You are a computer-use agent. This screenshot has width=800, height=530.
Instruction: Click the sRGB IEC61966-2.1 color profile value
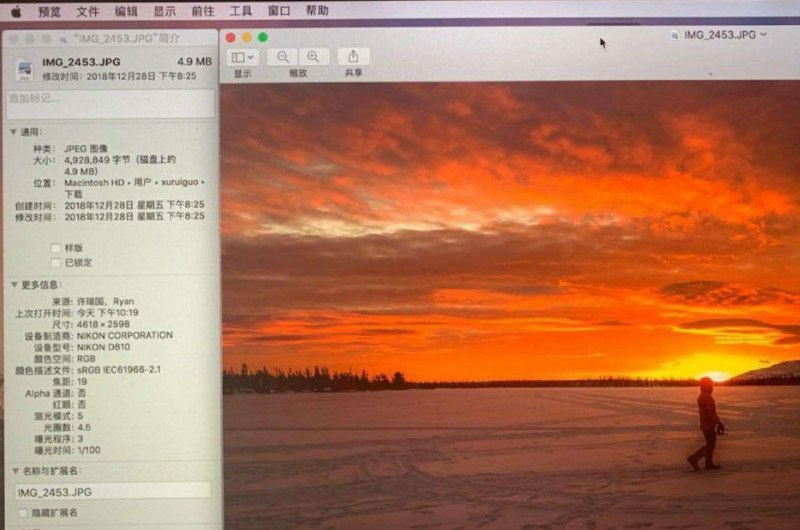click(x=118, y=369)
